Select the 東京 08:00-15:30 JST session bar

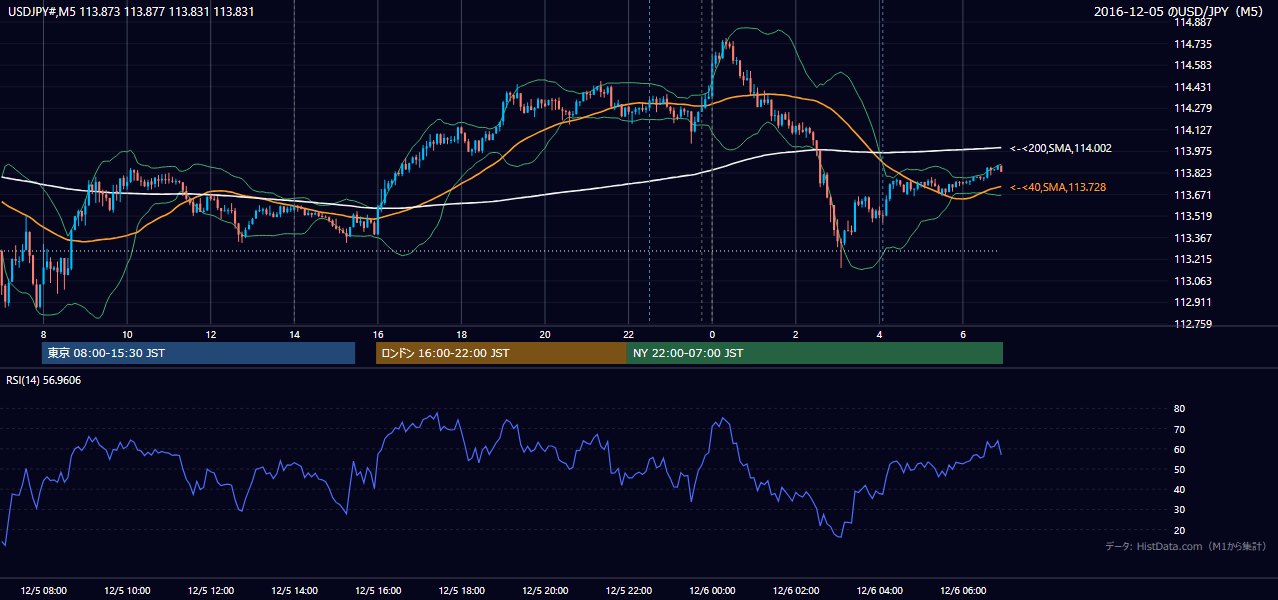point(198,353)
